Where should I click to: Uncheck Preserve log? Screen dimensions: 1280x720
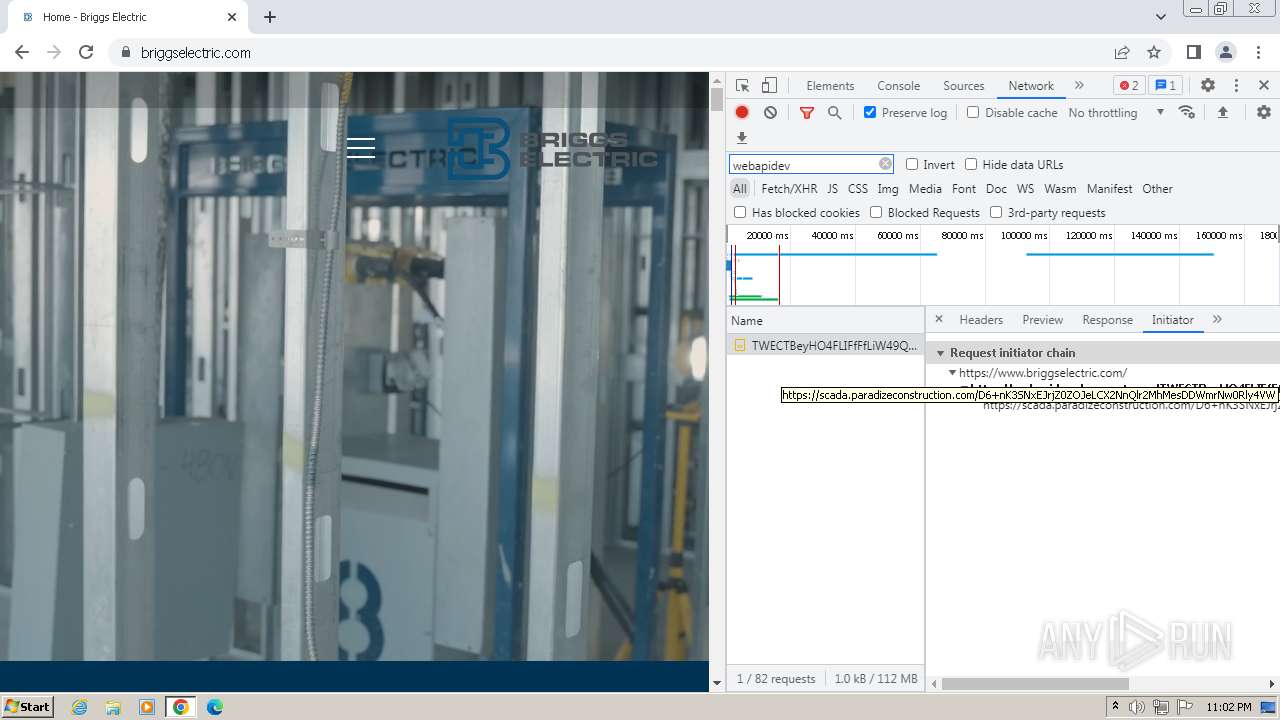coord(870,112)
